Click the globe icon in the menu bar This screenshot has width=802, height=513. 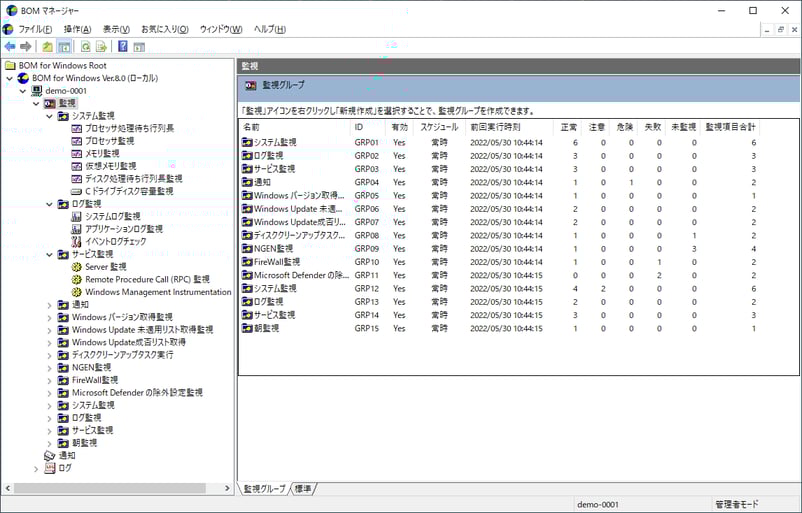point(8,29)
